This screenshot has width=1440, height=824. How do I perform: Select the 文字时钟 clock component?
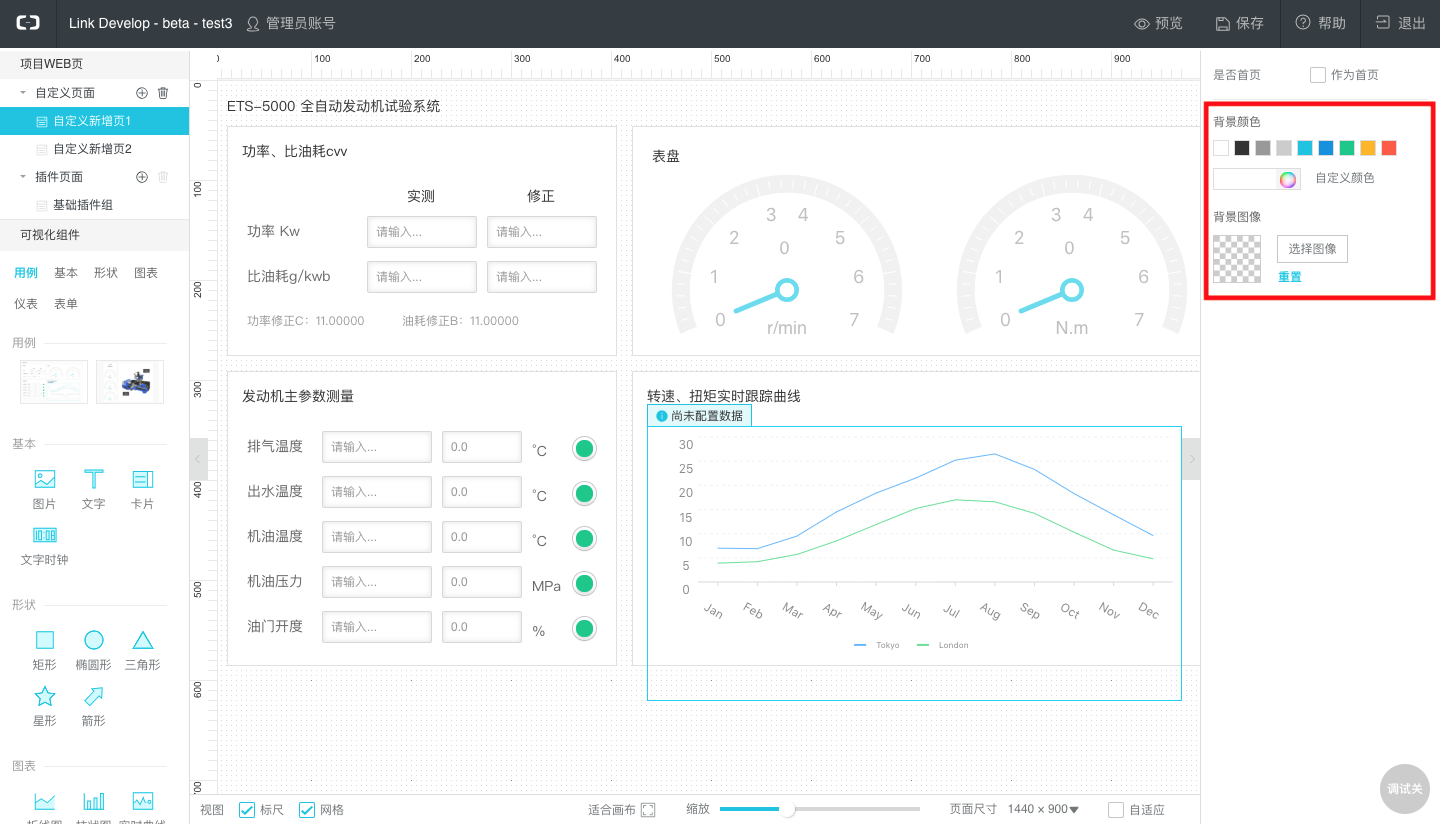click(x=45, y=545)
